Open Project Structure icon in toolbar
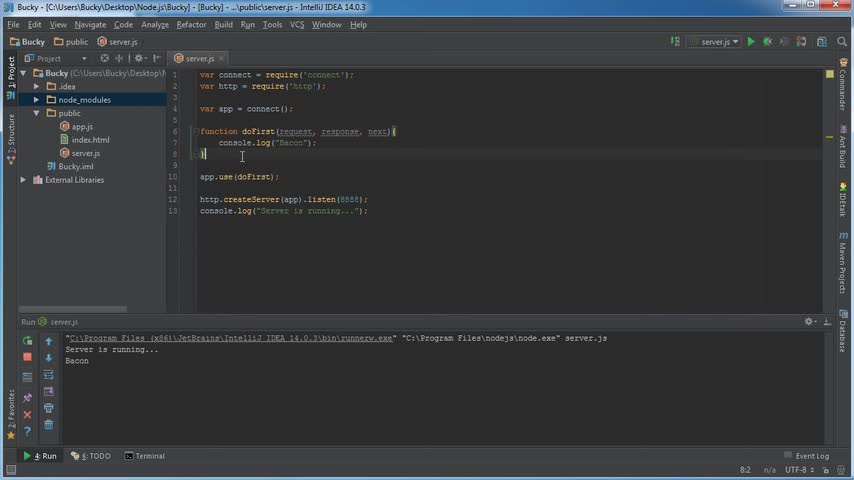 click(822, 41)
